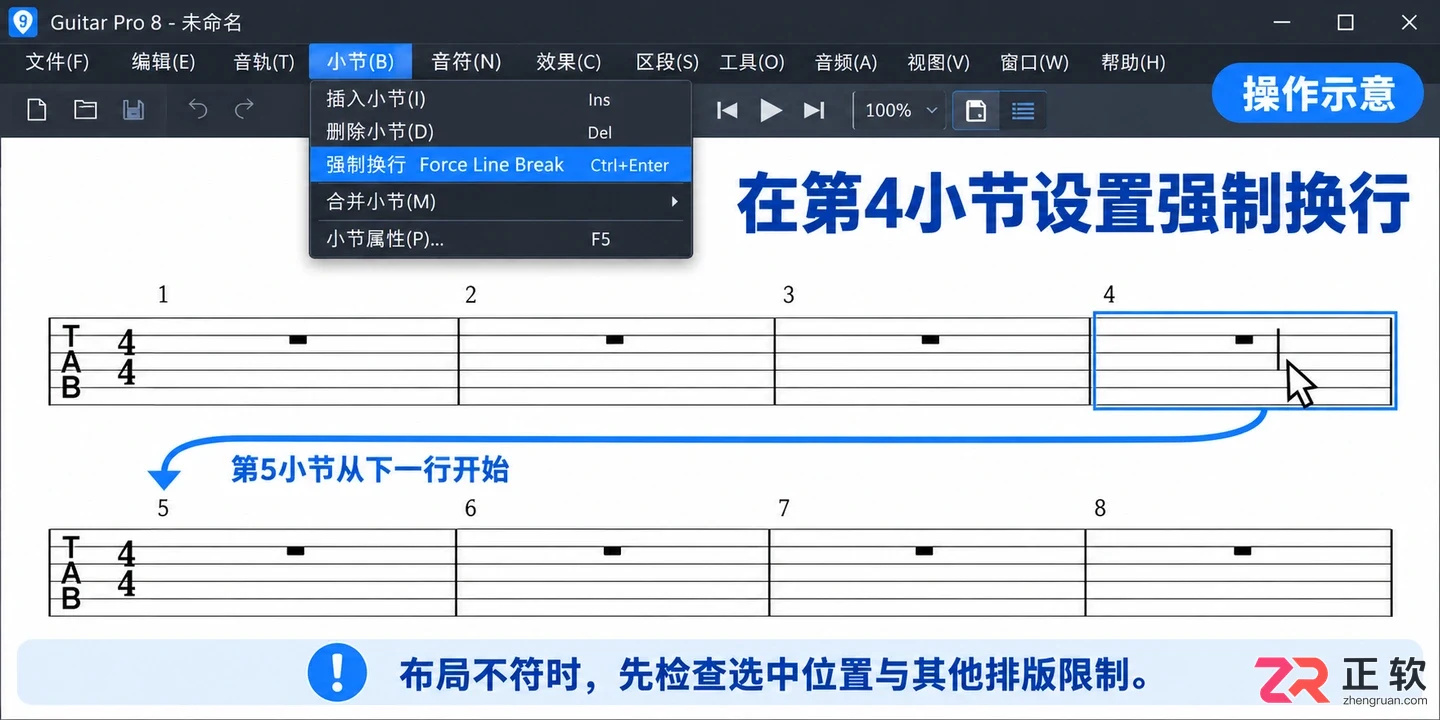Screen dimensions: 1440x720
Task: Open the 文件(F) menu
Action: pos(57,62)
